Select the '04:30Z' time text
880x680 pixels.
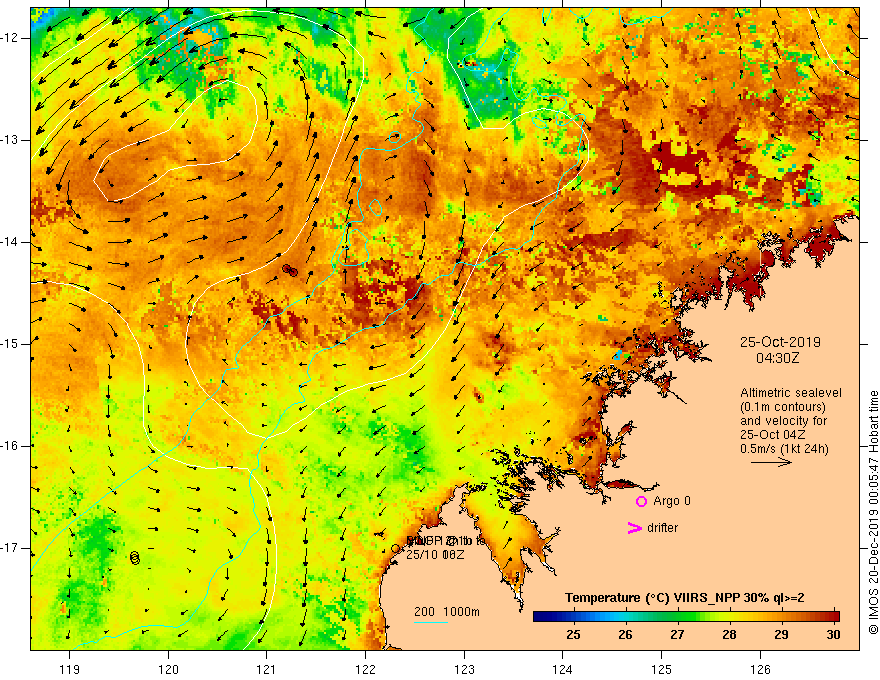(777, 357)
